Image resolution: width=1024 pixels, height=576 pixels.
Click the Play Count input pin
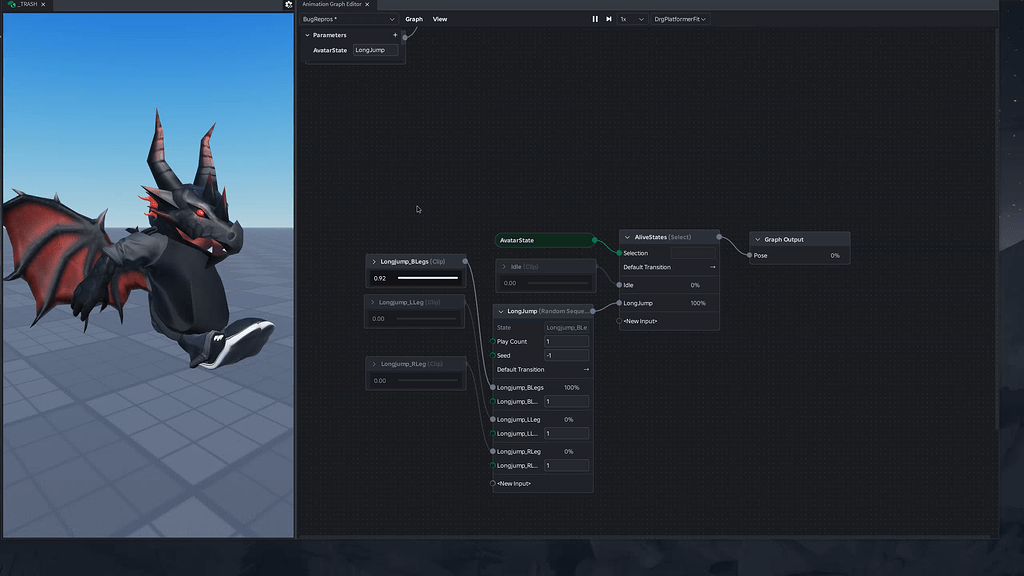coord(492,342)
